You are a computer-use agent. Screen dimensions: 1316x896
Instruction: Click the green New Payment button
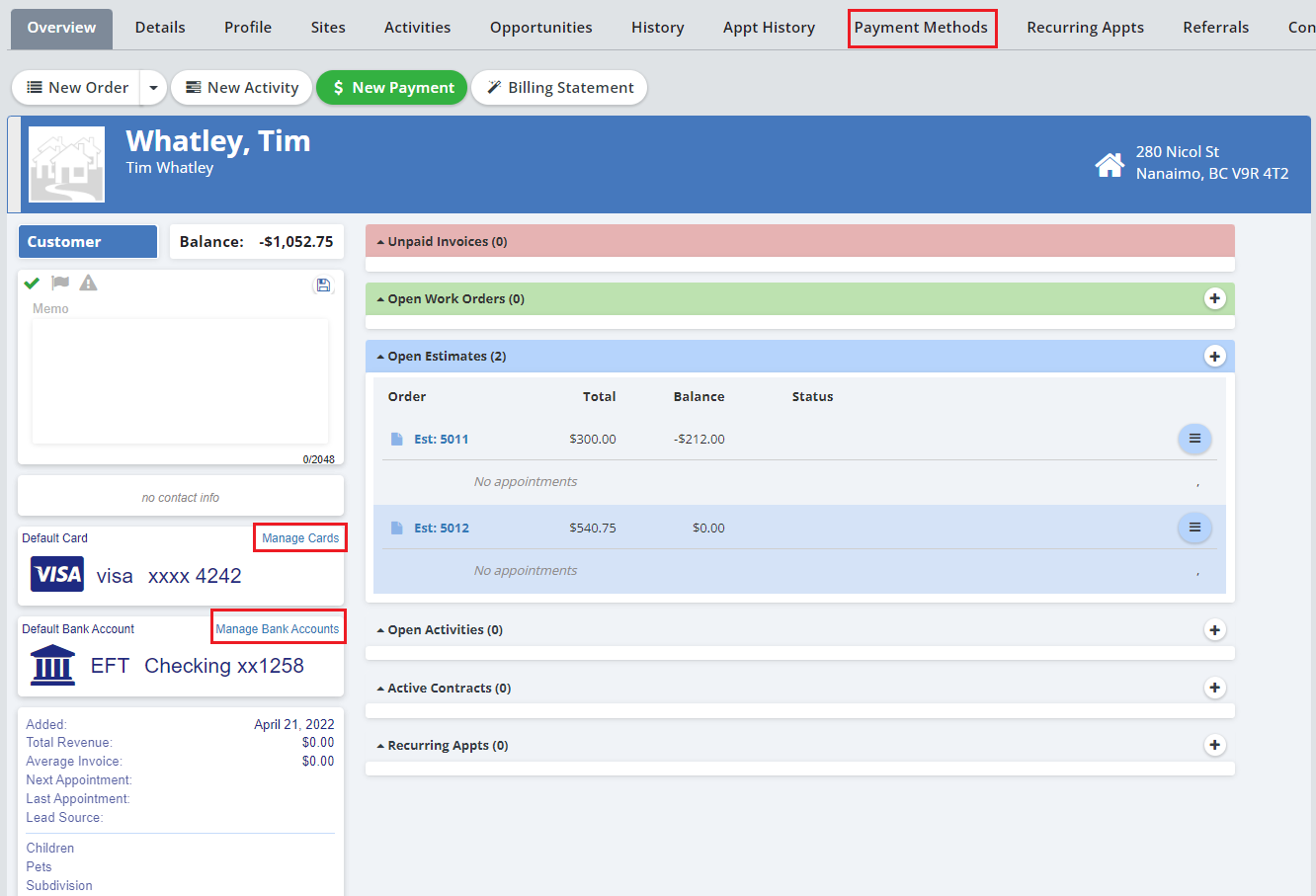[392, 88]
